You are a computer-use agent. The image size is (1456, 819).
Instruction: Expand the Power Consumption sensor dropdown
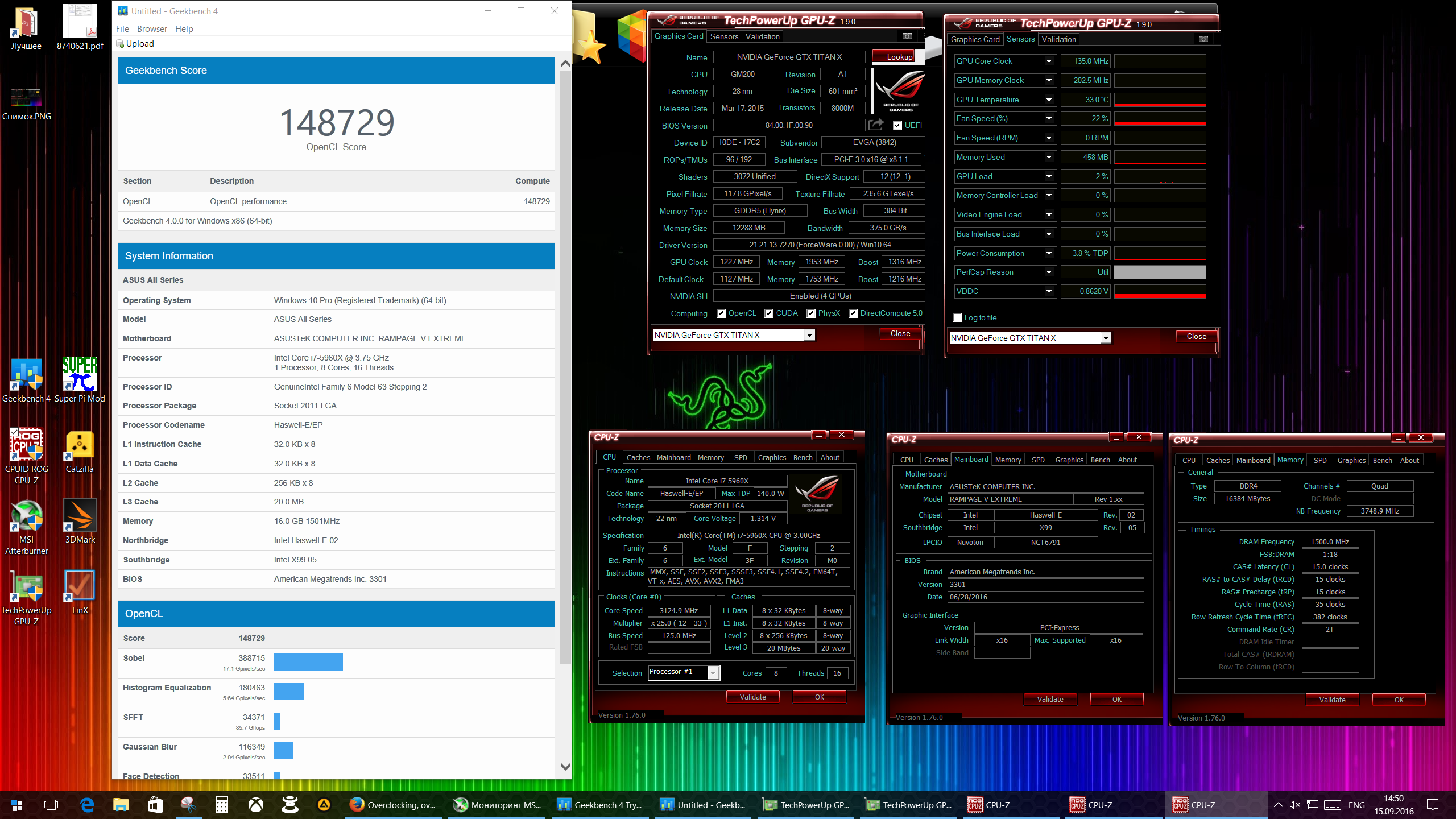coord(1049,254)
